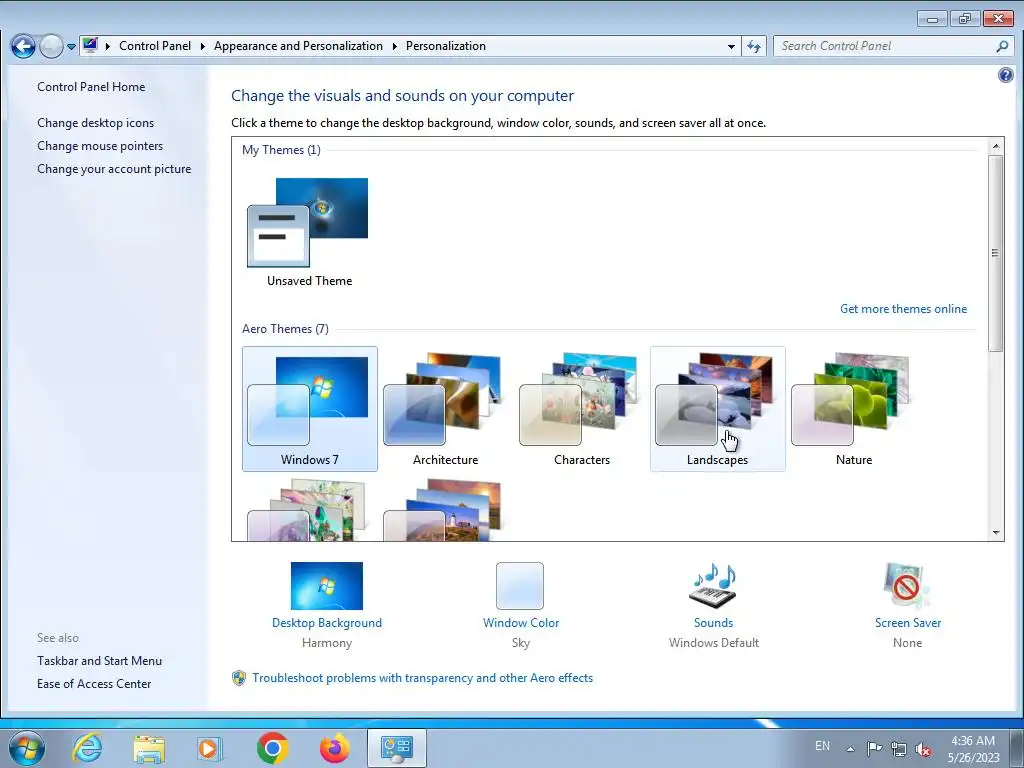Click the address bar refresh button
1024x768 pixels.
754,46
